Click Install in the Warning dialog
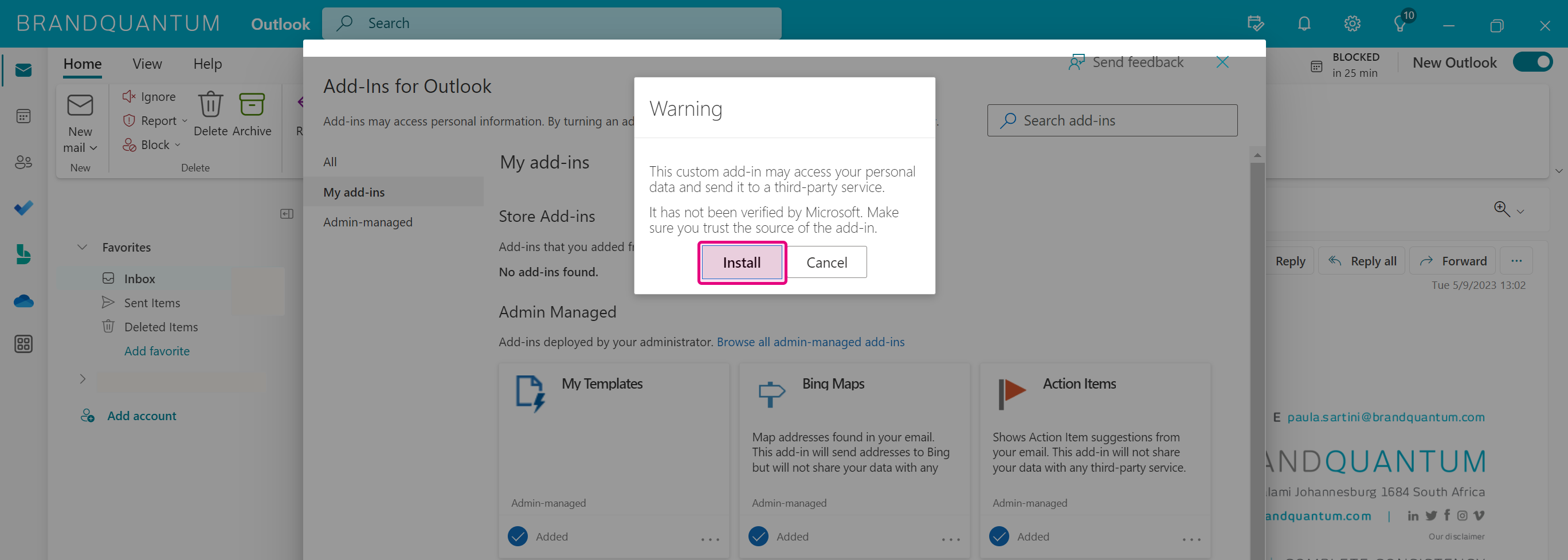 (x=742, y=263)
